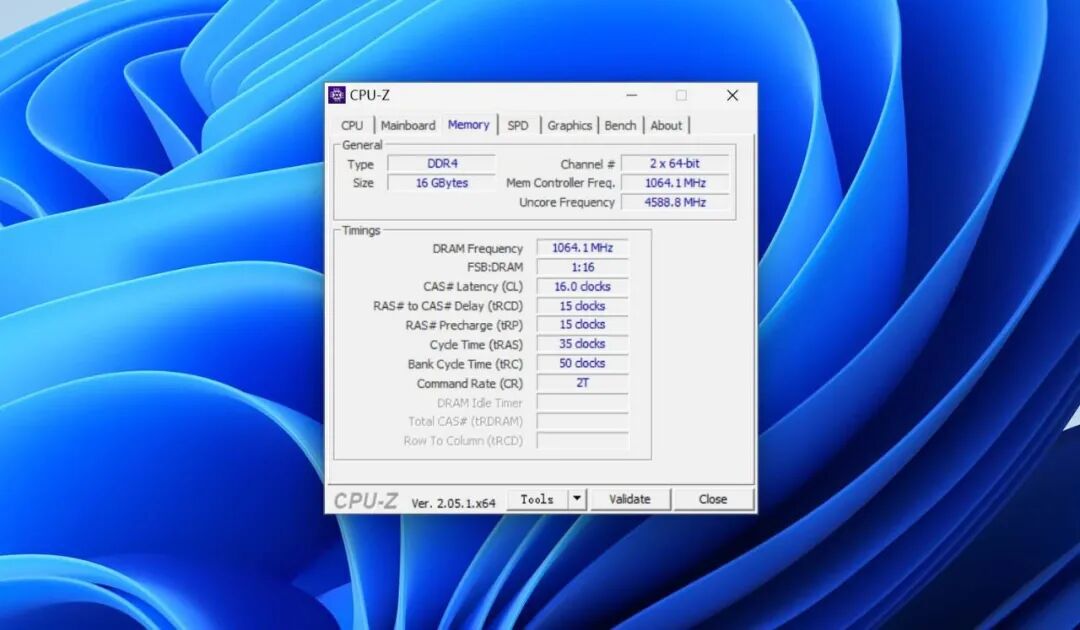The image size is (1080, 630).
Task: Click the empty DRAM Idle Timer field
Action: pyautogui.click(x=582, y=402)
